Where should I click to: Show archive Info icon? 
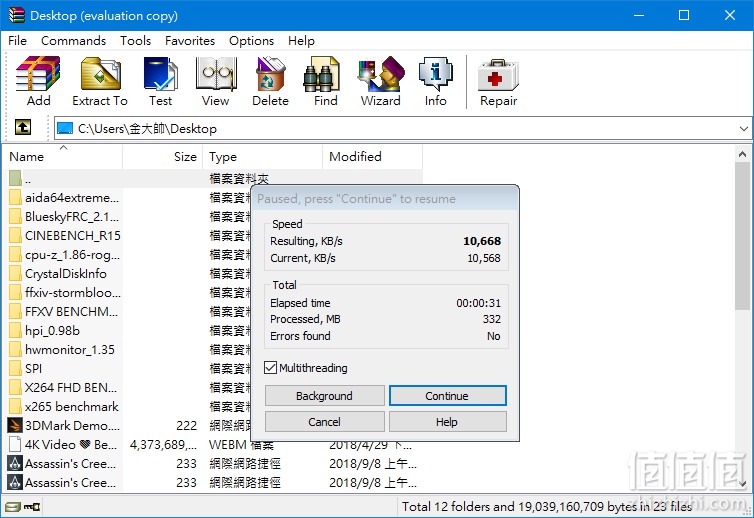[x=435, y=74]
